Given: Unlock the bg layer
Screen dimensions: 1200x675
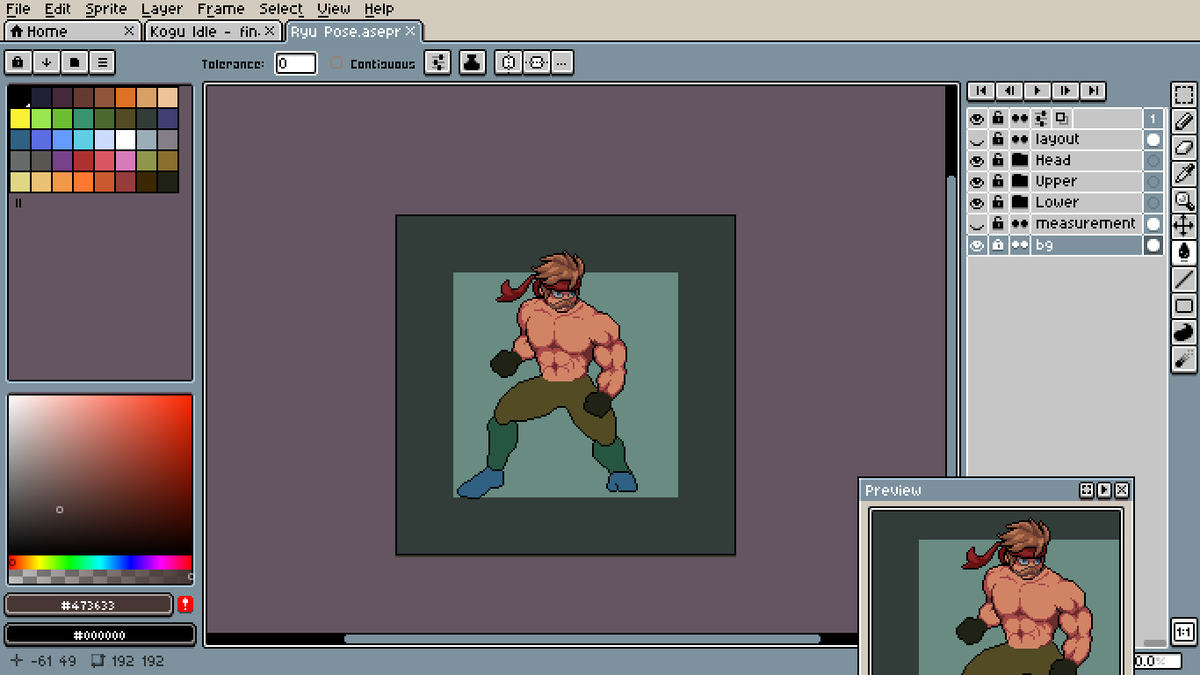Looking at the screenshot, I should pyautogui.click(x=998, y=245).
